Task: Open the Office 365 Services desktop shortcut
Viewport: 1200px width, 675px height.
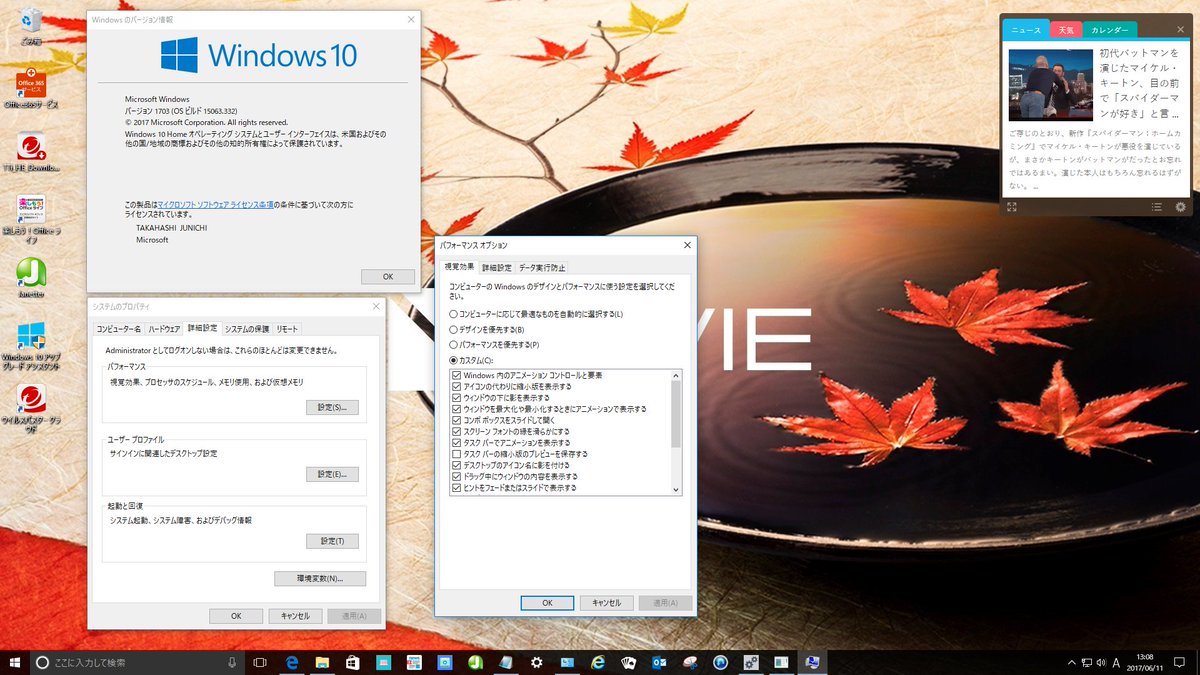Action: click(x=31, y=89)
